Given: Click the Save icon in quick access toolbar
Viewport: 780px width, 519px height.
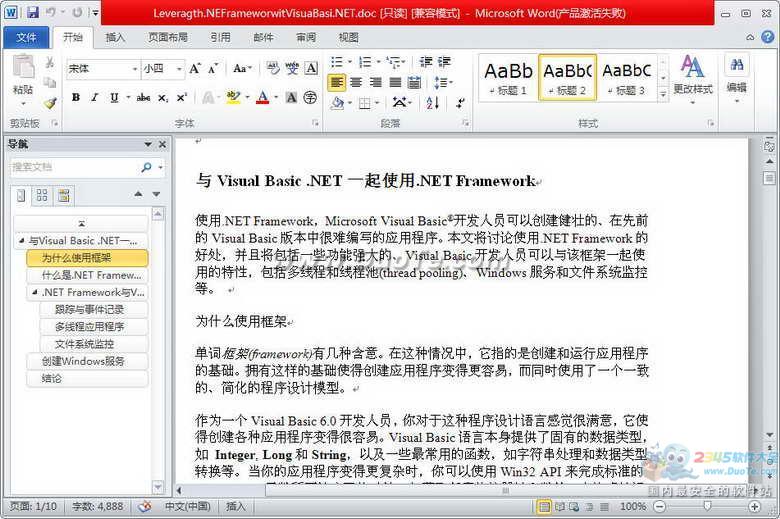Looking at the screenshot, I should coord(33,13).
